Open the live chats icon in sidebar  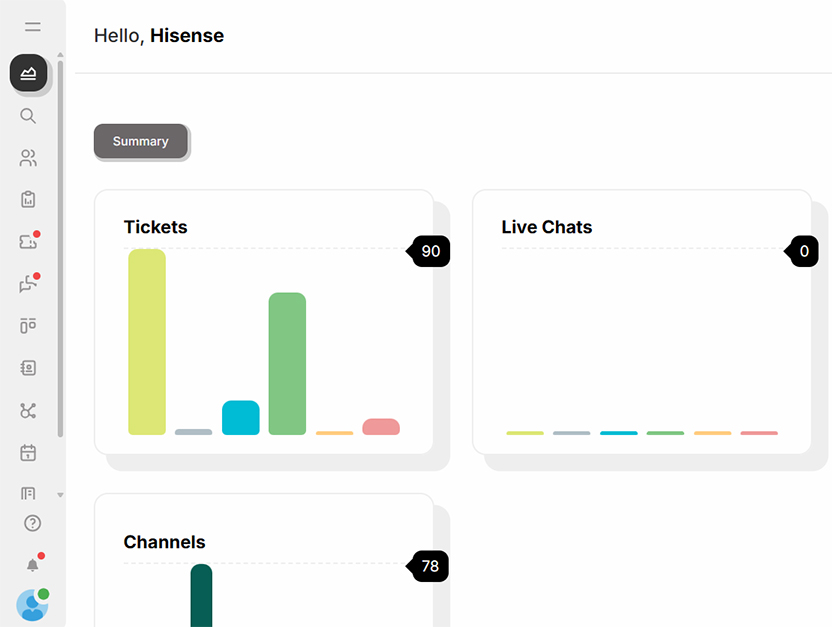(x=28, y=284)
